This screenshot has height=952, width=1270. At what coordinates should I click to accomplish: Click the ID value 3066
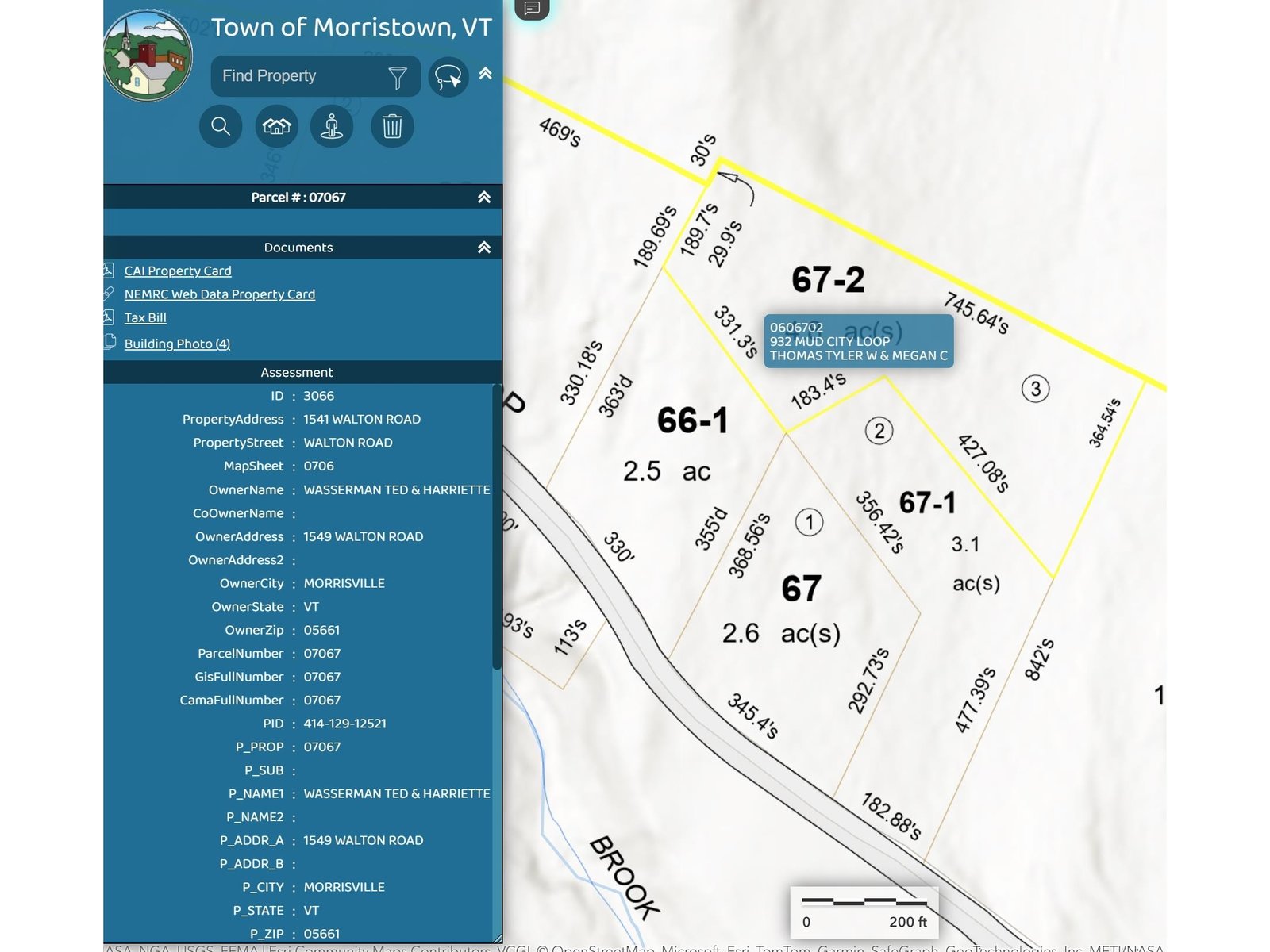coord(318,396)
